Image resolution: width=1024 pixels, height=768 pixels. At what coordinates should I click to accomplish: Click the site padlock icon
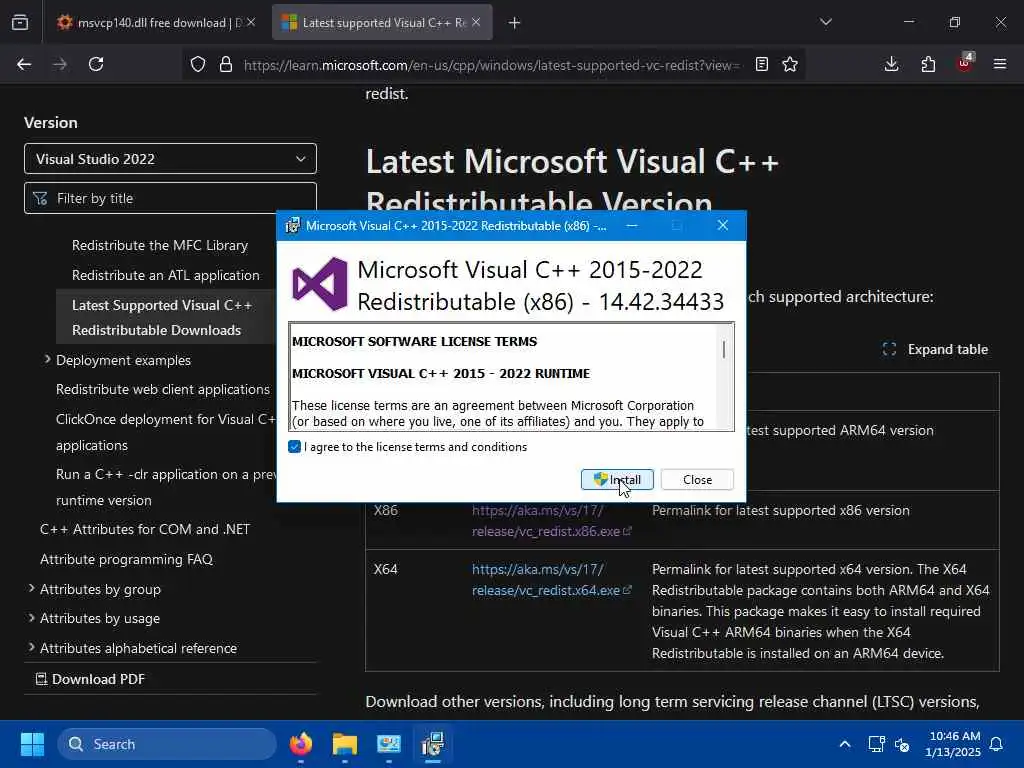point(226,64)
